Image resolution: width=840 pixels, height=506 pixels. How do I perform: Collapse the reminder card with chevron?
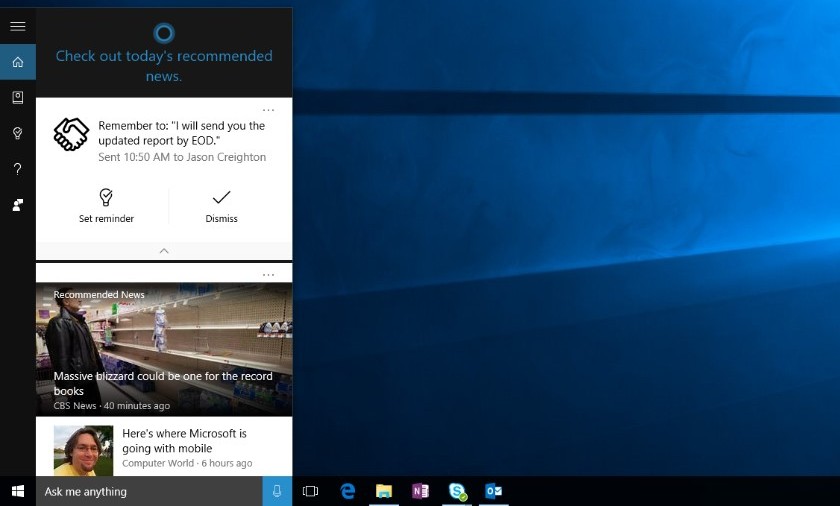[164, 251]
